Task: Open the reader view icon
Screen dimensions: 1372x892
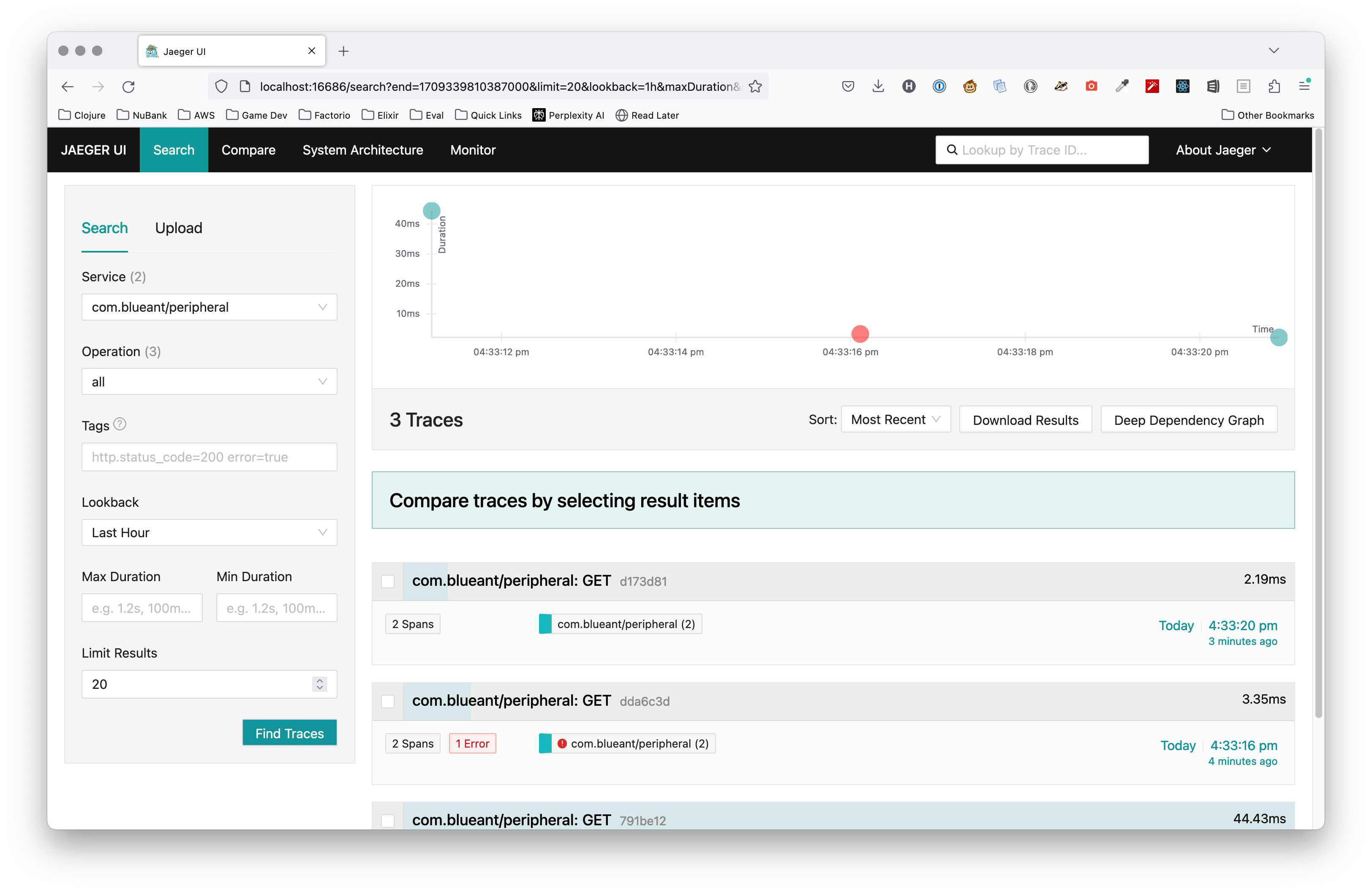Action: (1244, 87)
